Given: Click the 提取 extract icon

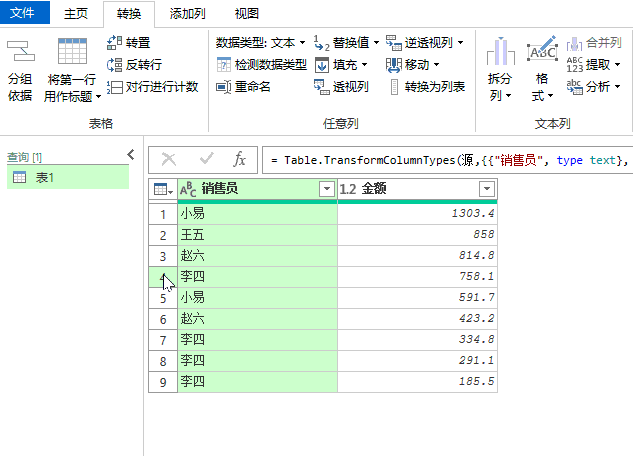Looking at the screenshot, I should click(x=574, y=65).
